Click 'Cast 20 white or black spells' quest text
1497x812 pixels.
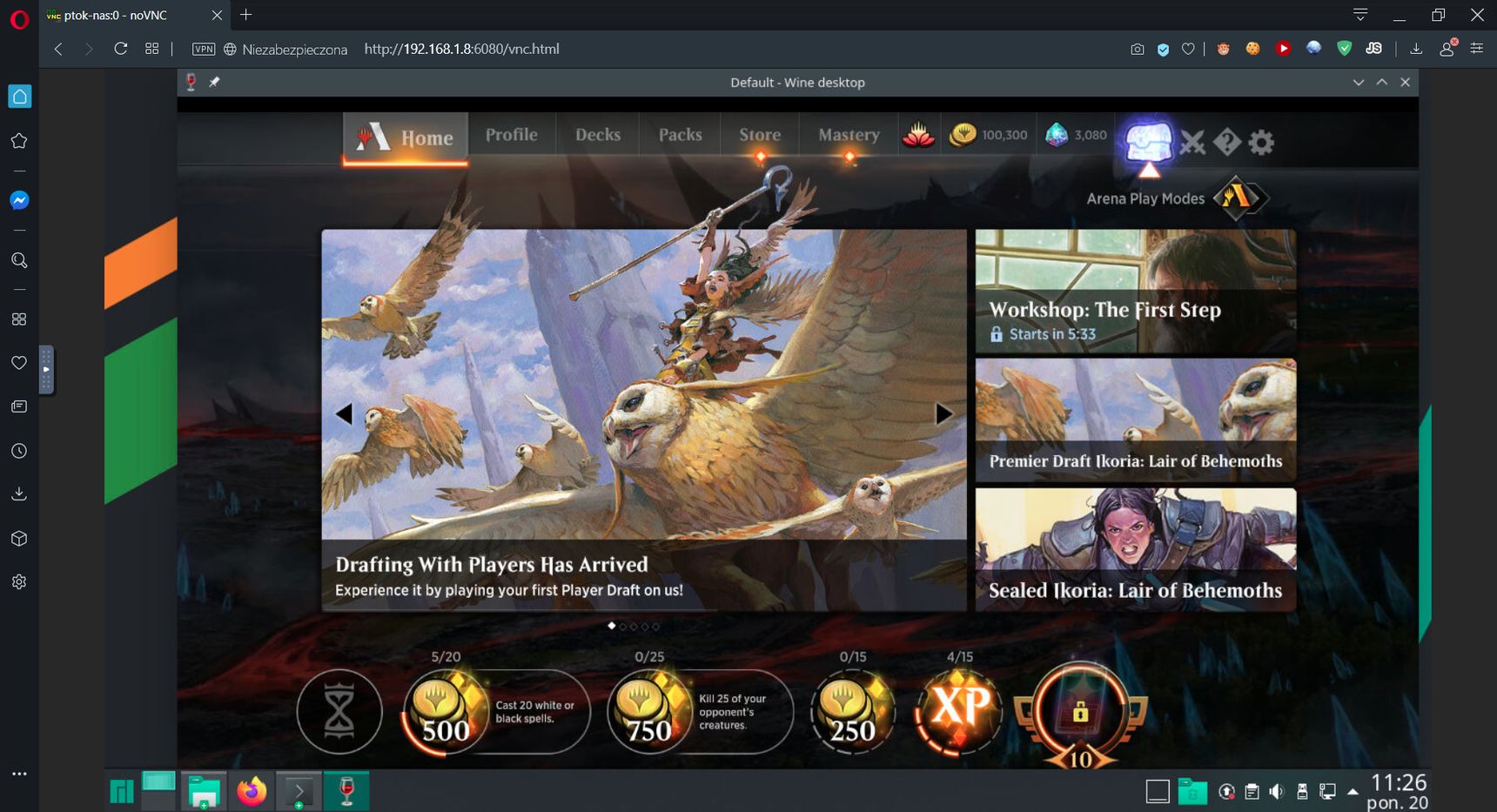tap(534, 712)
